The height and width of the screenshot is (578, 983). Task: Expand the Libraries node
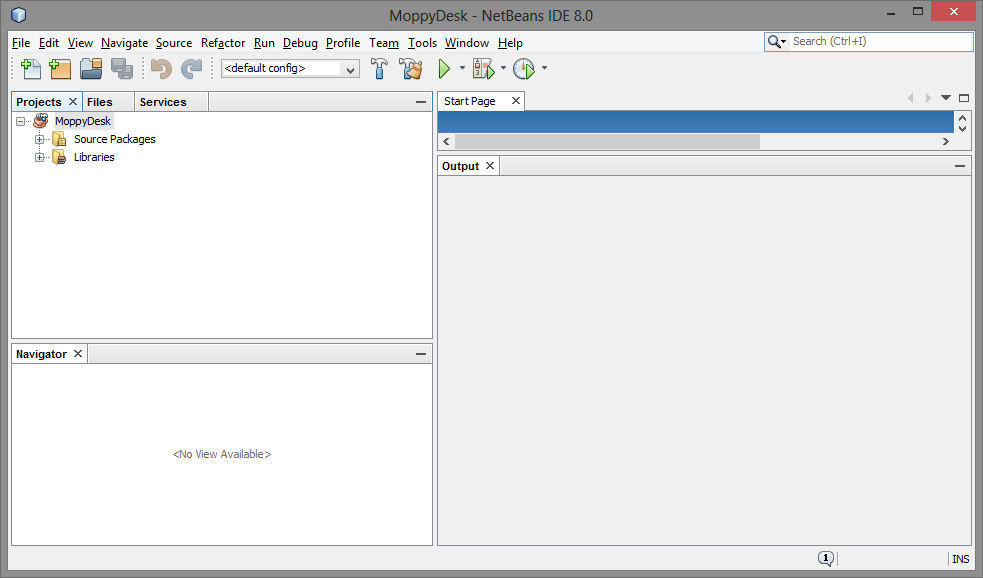[x=39, y=157]
